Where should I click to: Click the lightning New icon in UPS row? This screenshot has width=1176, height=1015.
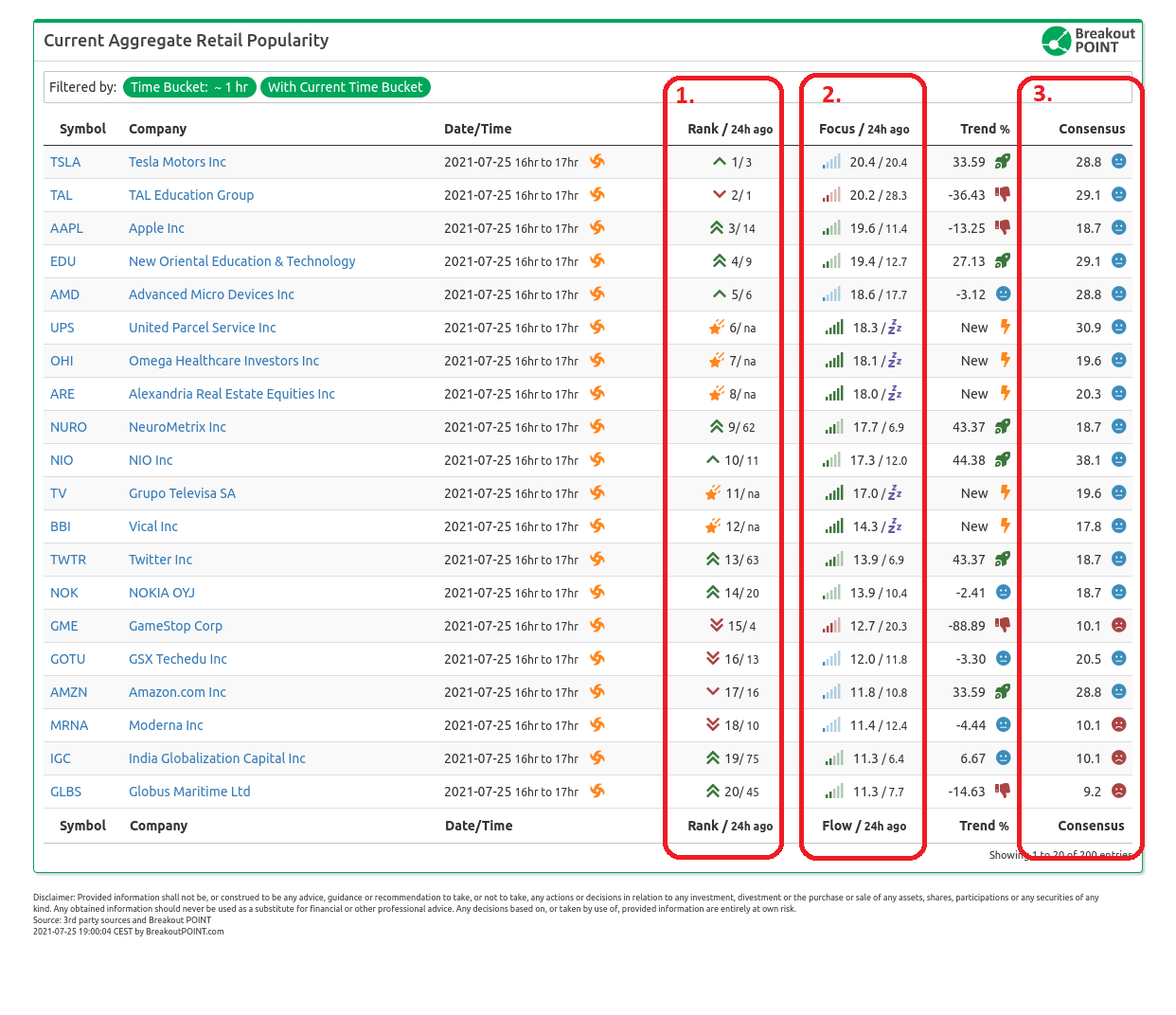click(x=1006, y=327)
